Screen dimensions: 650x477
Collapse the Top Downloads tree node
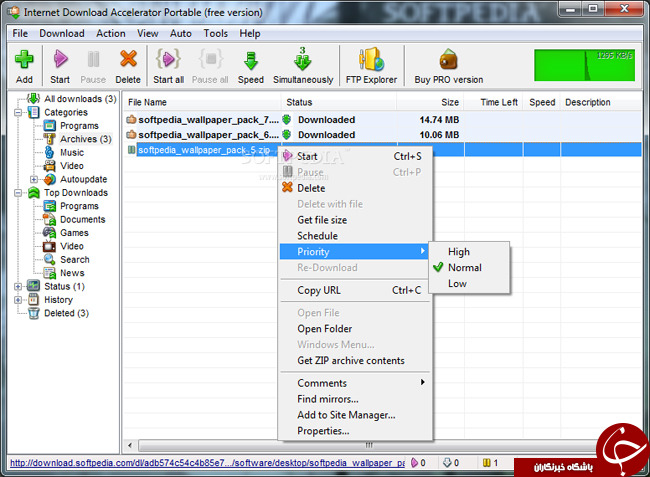18,193
